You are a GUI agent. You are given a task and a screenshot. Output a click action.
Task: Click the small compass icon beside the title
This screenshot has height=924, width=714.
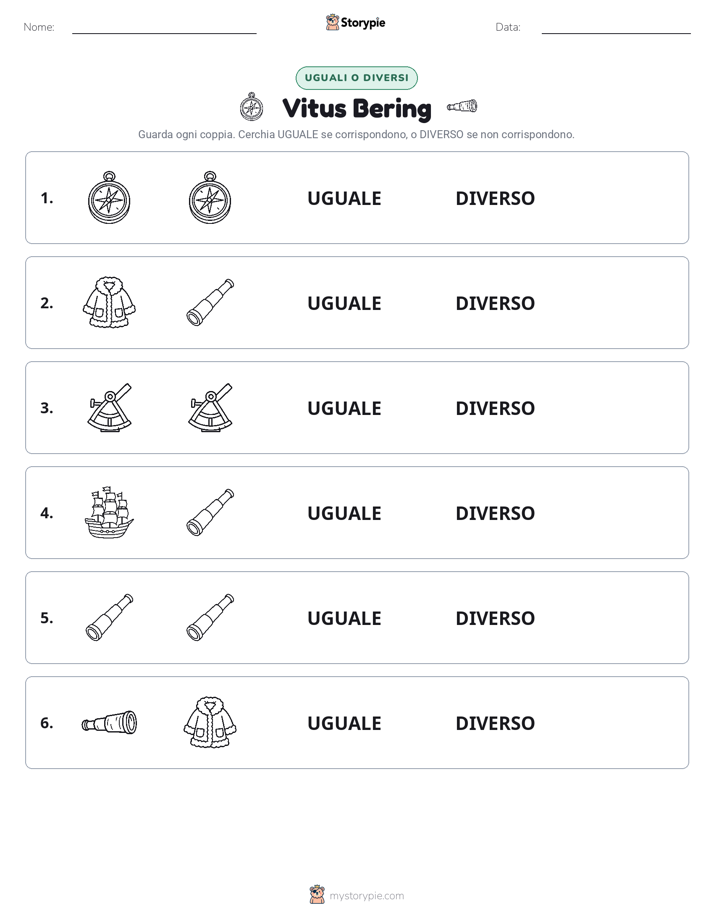pyautogui.click(x=252, y=107)
